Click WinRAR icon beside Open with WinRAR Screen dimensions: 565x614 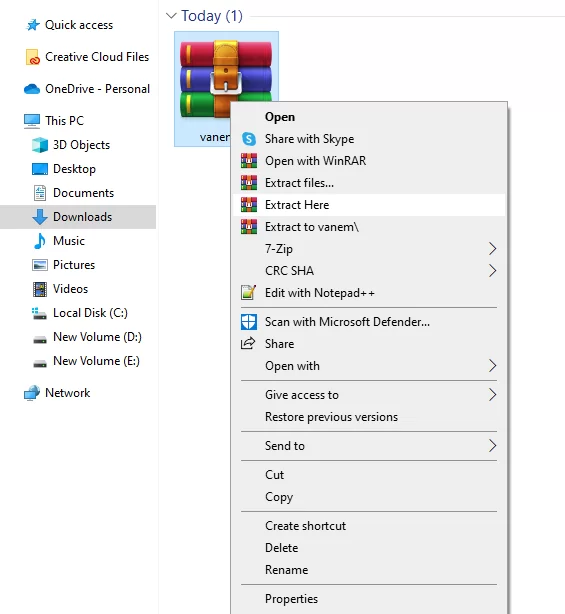tap(249, 161)
